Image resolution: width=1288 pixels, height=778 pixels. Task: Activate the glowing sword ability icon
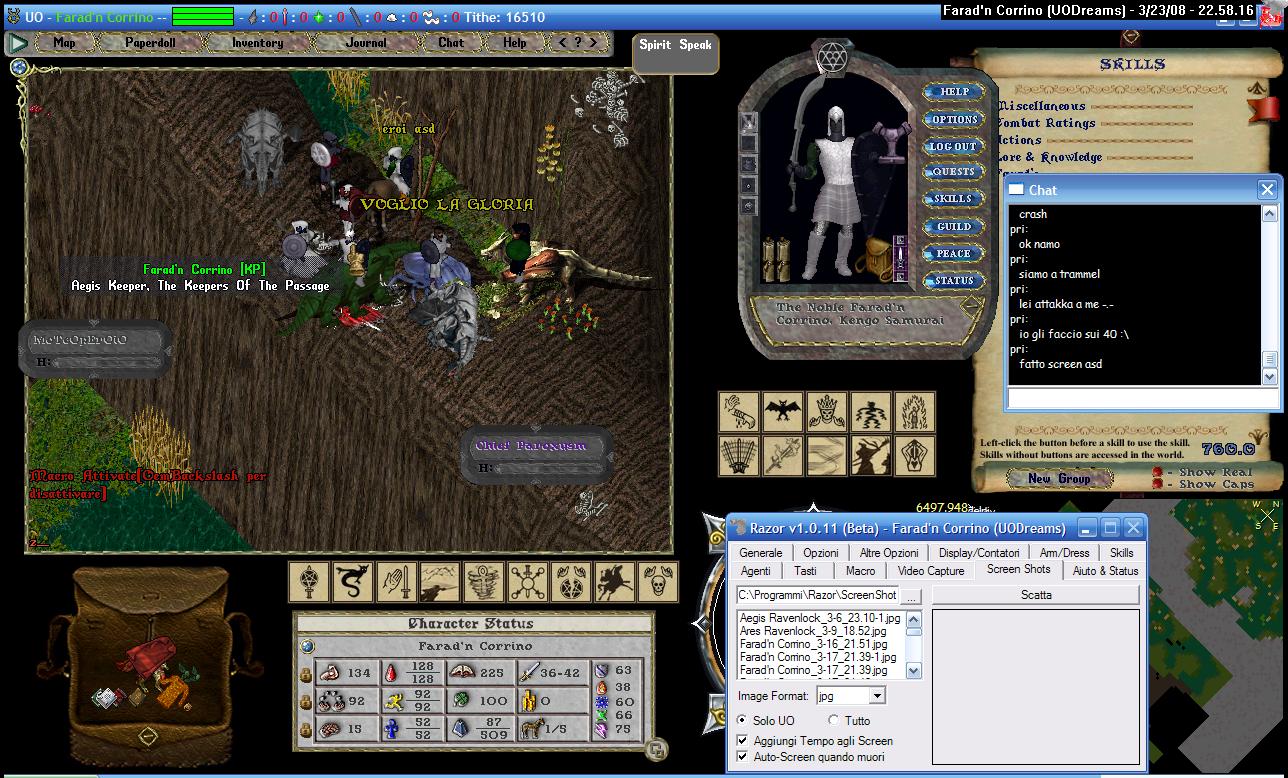pos(783,456)
